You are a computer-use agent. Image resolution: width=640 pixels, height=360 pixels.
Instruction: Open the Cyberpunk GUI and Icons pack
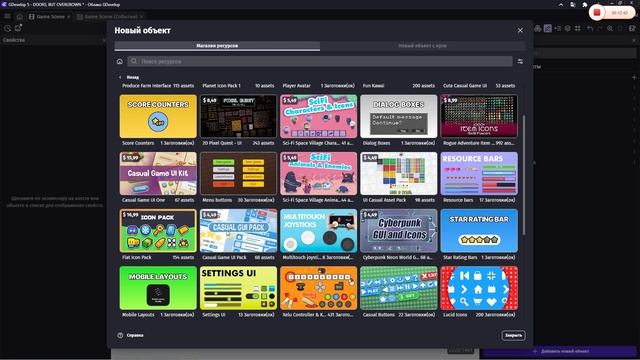(x=399, y=231)
